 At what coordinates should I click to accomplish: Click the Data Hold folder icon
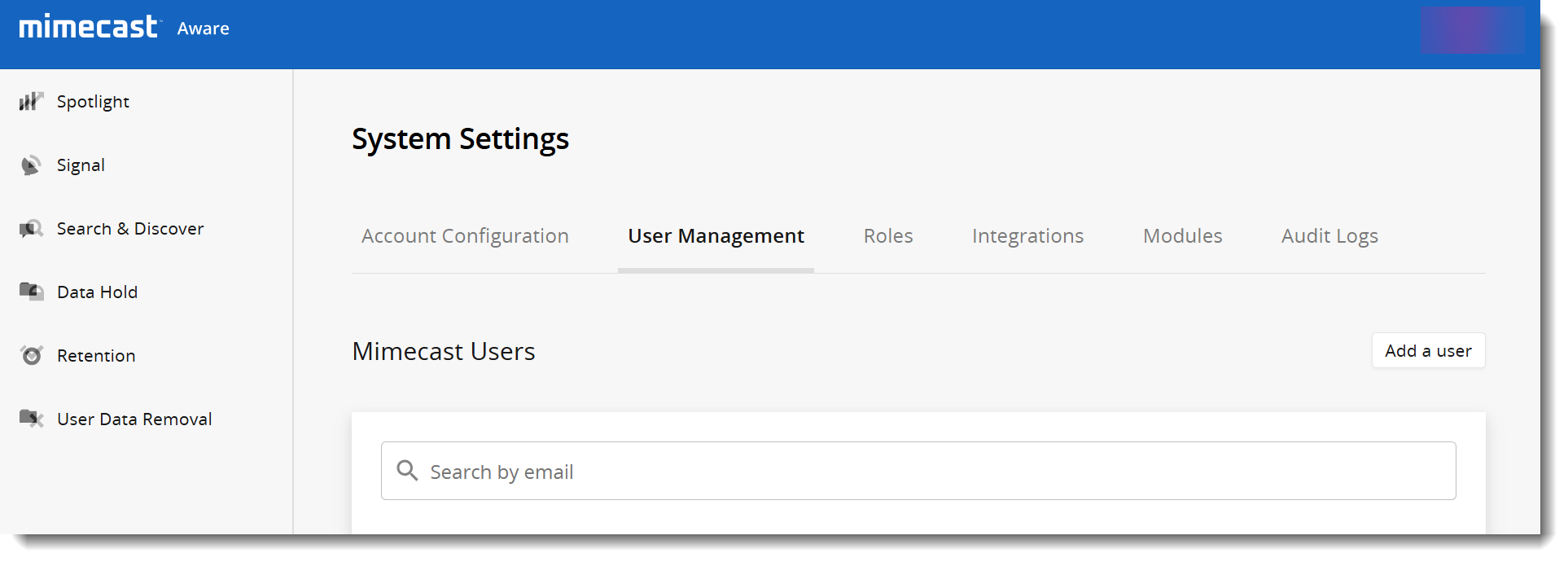coord(31,292)
